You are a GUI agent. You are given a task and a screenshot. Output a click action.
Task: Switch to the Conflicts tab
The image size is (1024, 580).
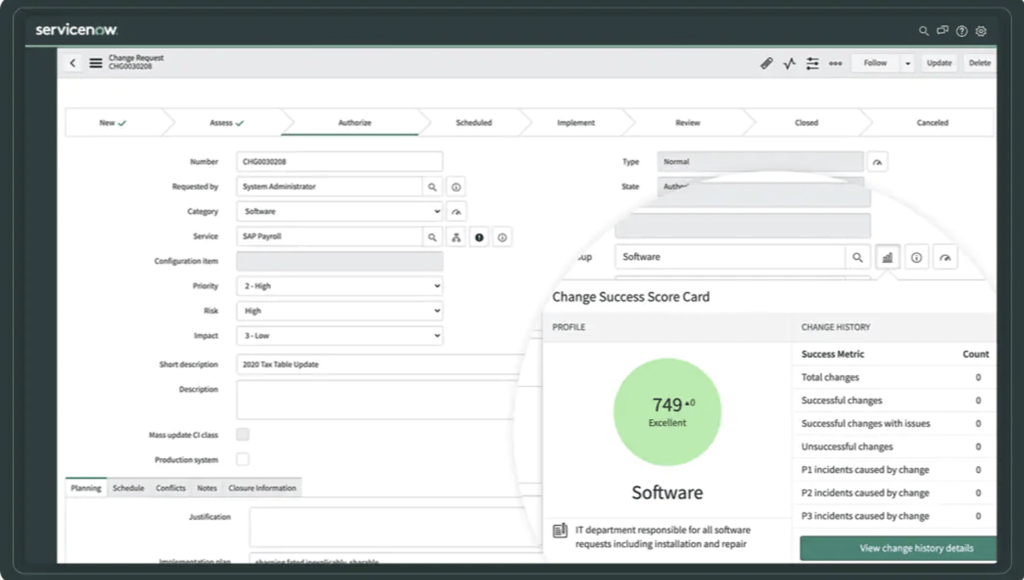170,487
